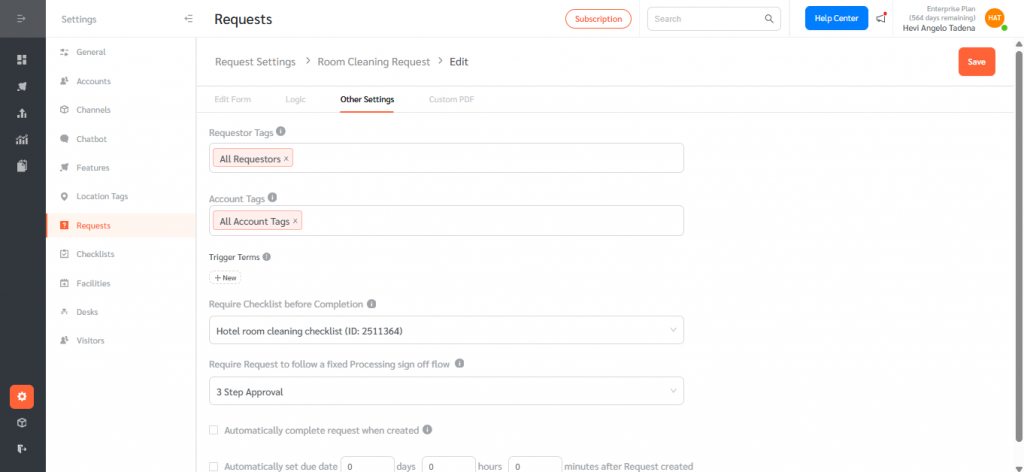Image resolution: width=1024 pixels, height=472 pixels.
Task: Click the info icon beside Requestor Tags
Action: 281,131
